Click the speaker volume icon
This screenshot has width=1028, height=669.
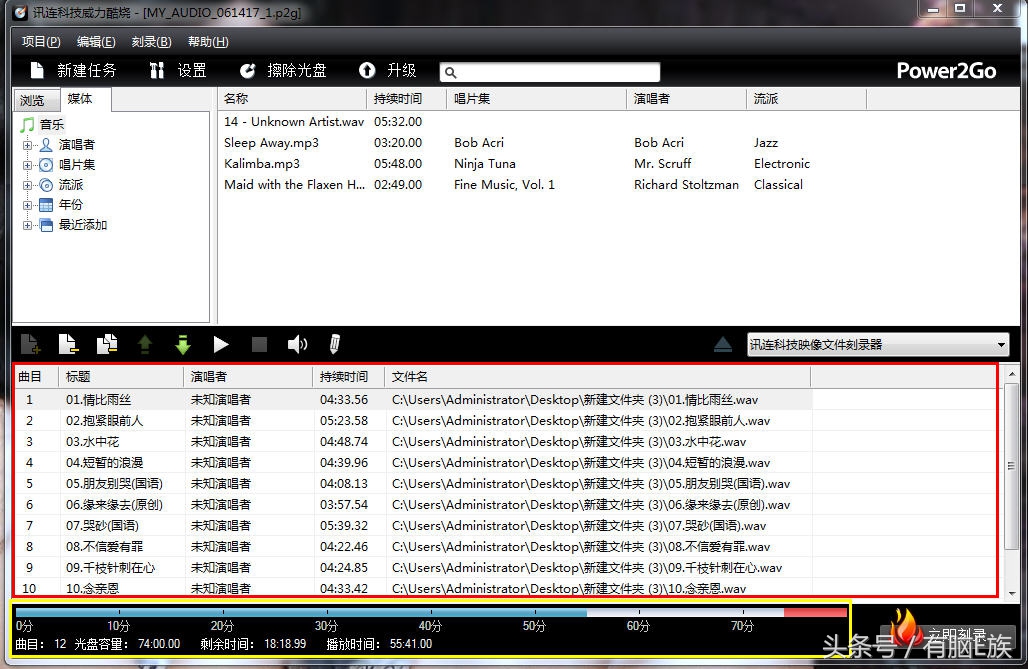[x=297, y=344]
